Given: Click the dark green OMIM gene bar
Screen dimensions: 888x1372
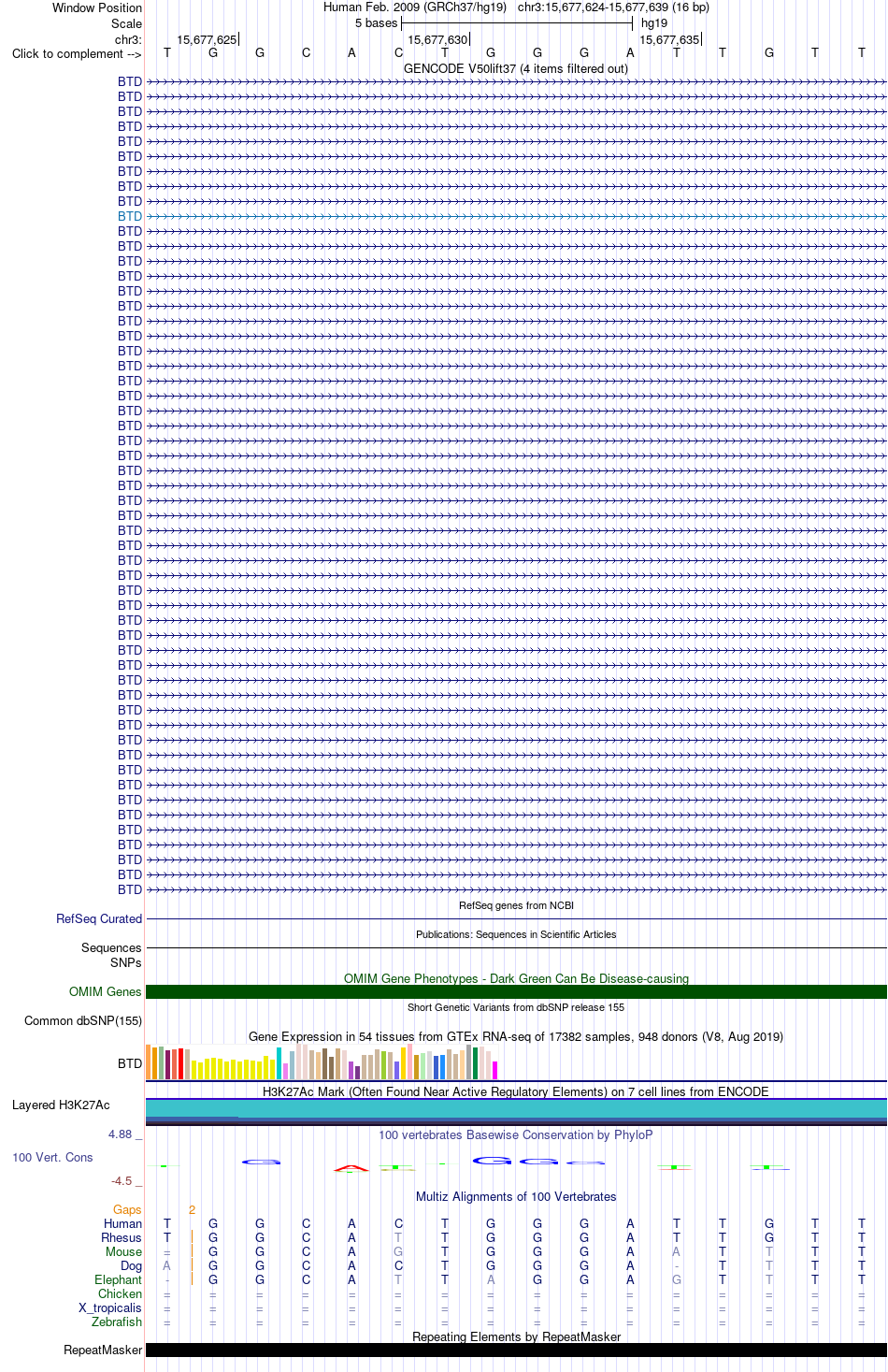Looking at the screenshot, I should [516, 991].
